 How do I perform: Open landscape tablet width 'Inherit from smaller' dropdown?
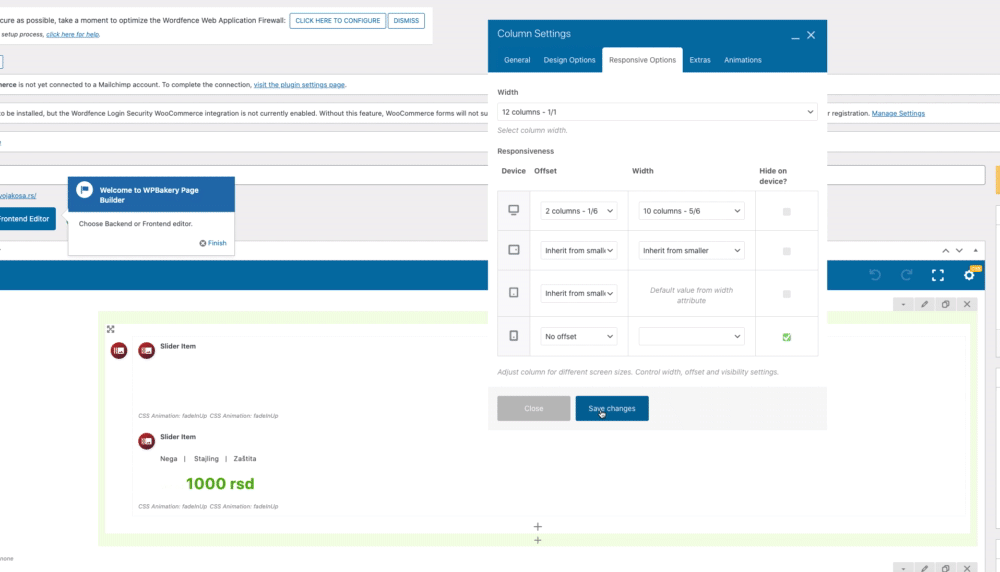pyautogui.click(x=691, y=251)
